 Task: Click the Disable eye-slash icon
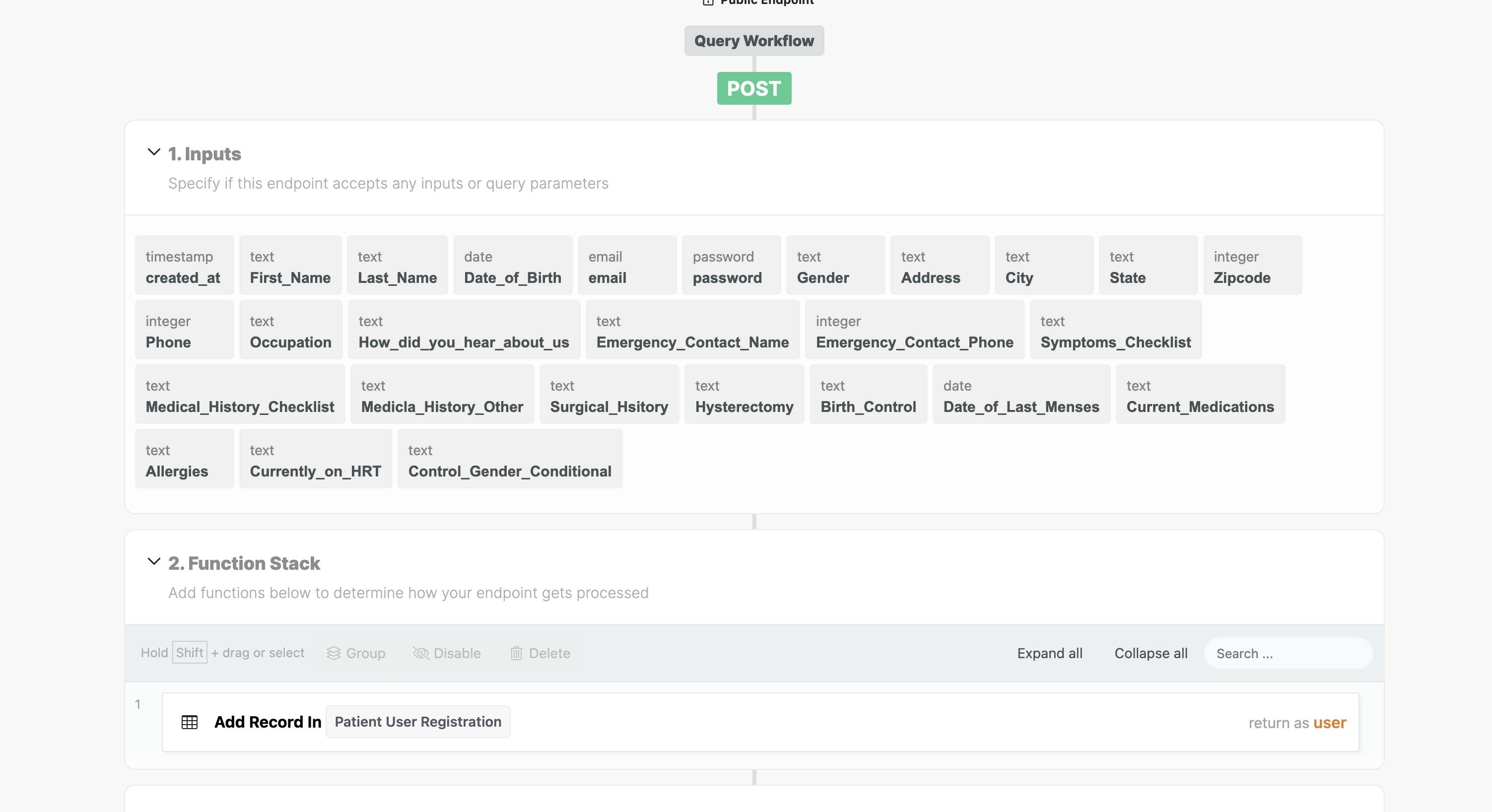coord(420,653)
